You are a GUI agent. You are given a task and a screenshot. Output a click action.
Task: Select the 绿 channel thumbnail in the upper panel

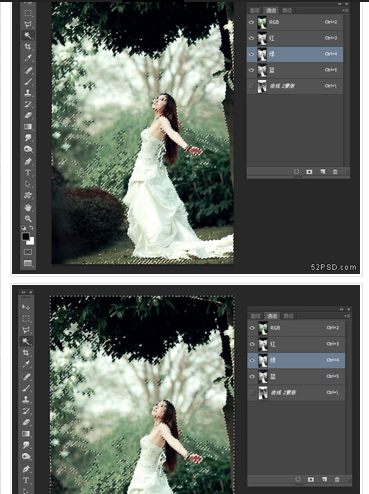[x=262, y=54]
